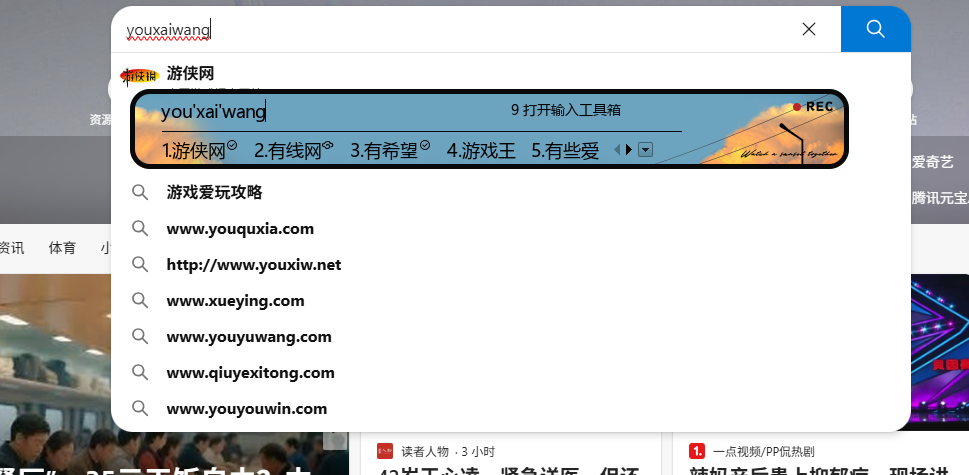
Task: Click search icon beside http://www.youxiw.net
Action: click(x=140, y=264)
